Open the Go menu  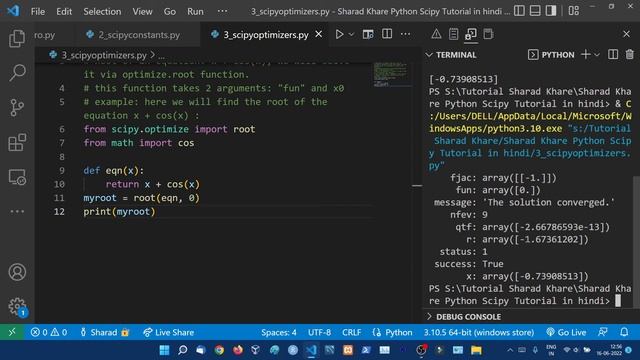[169, 11]
